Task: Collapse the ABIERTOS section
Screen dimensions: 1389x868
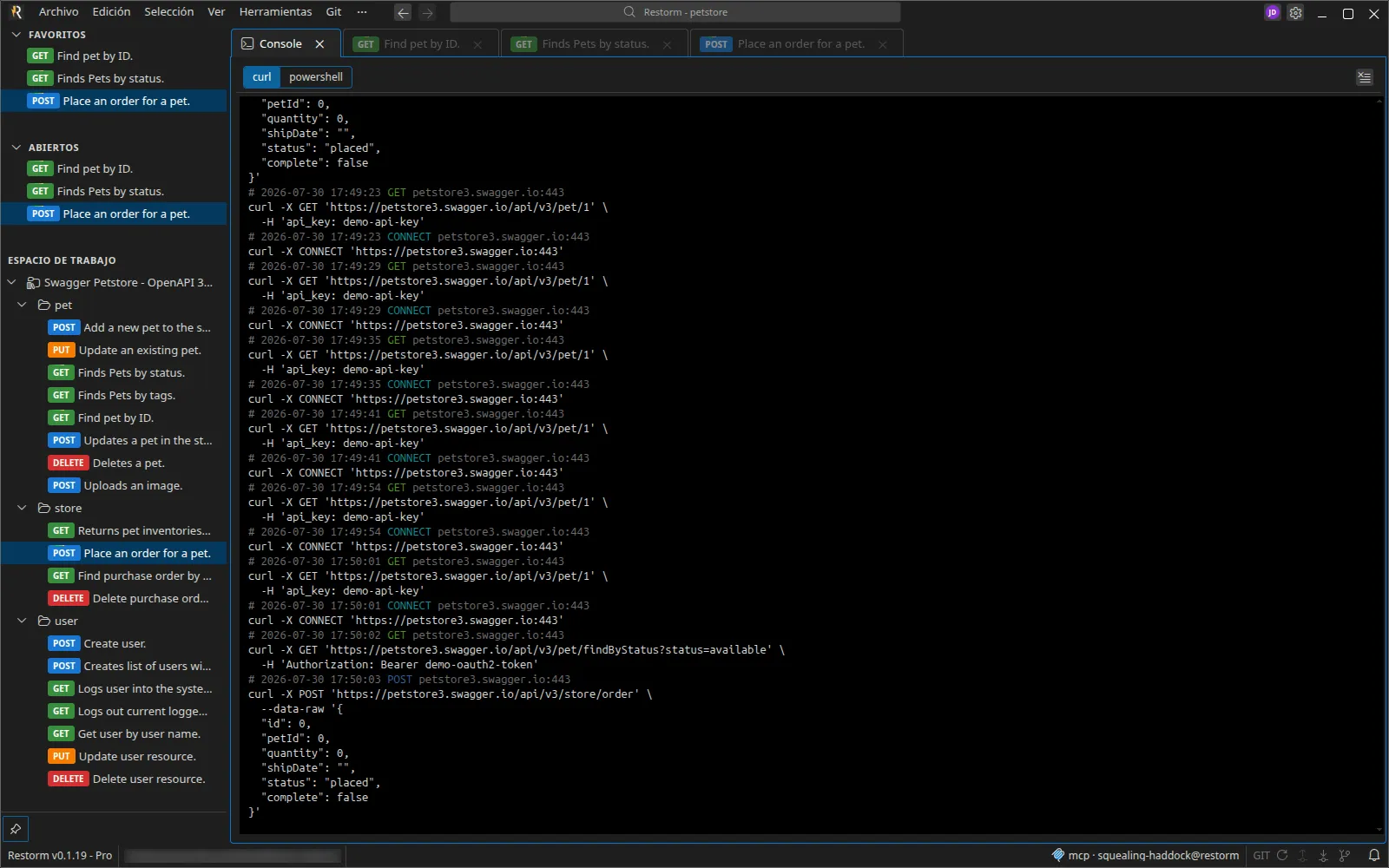Action: 16,148
